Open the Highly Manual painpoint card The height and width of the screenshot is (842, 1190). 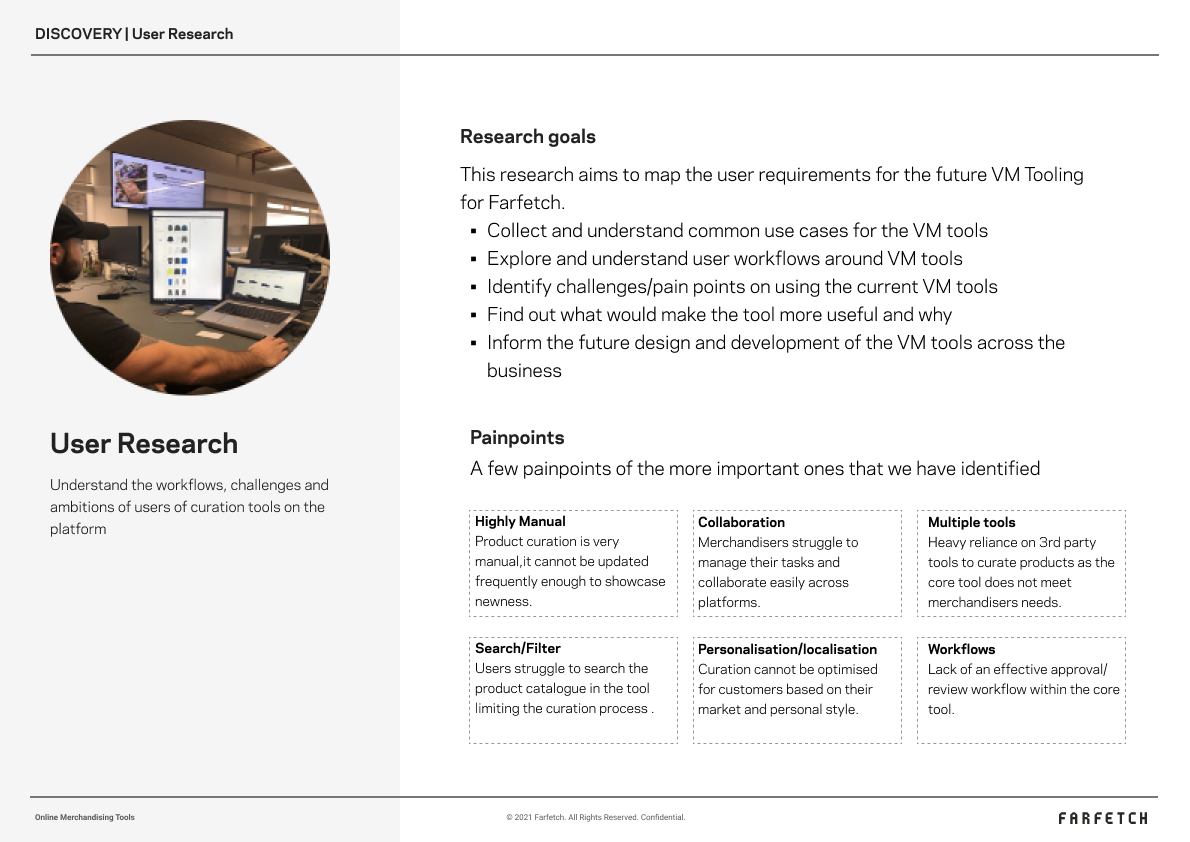point(573,562)
